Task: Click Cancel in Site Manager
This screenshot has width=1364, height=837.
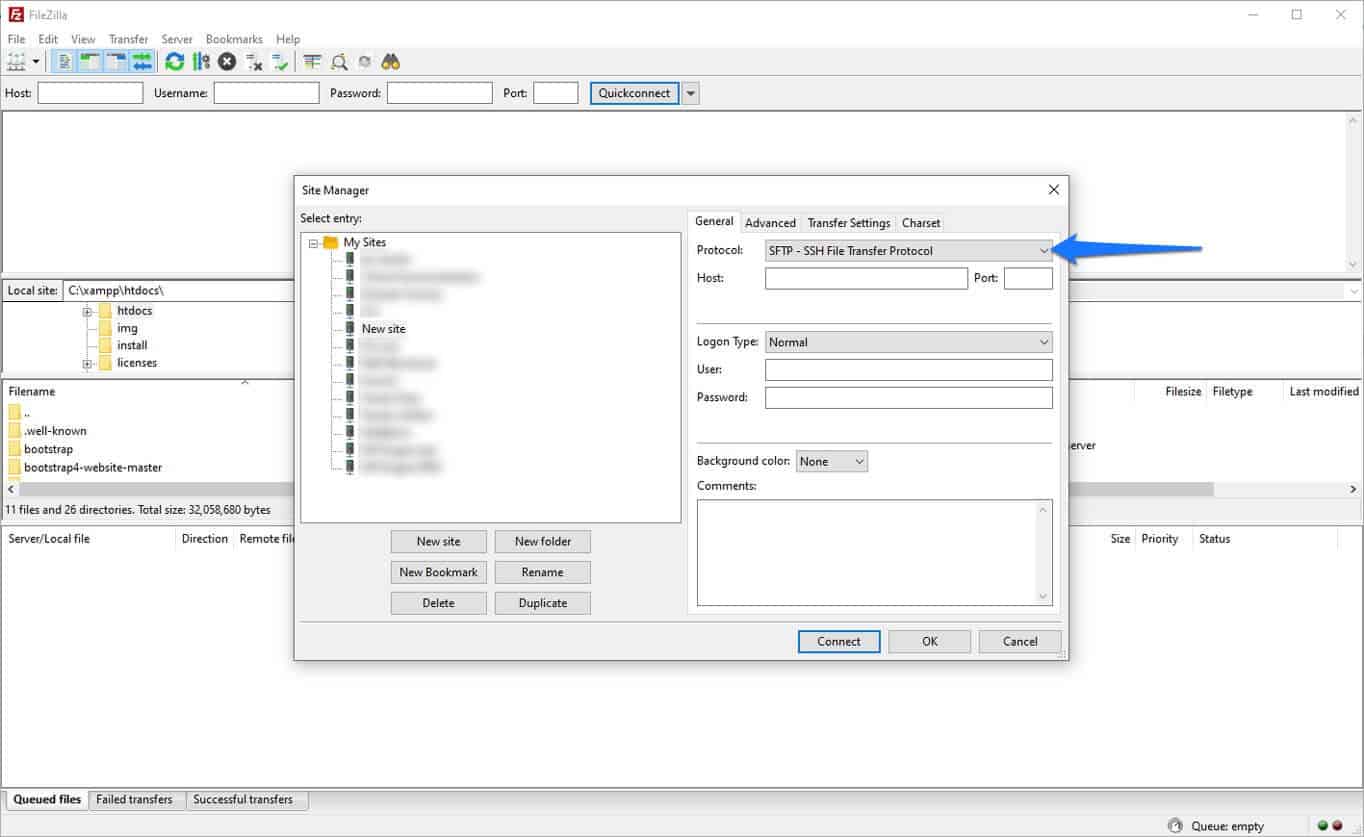Action: (1020, 642)
